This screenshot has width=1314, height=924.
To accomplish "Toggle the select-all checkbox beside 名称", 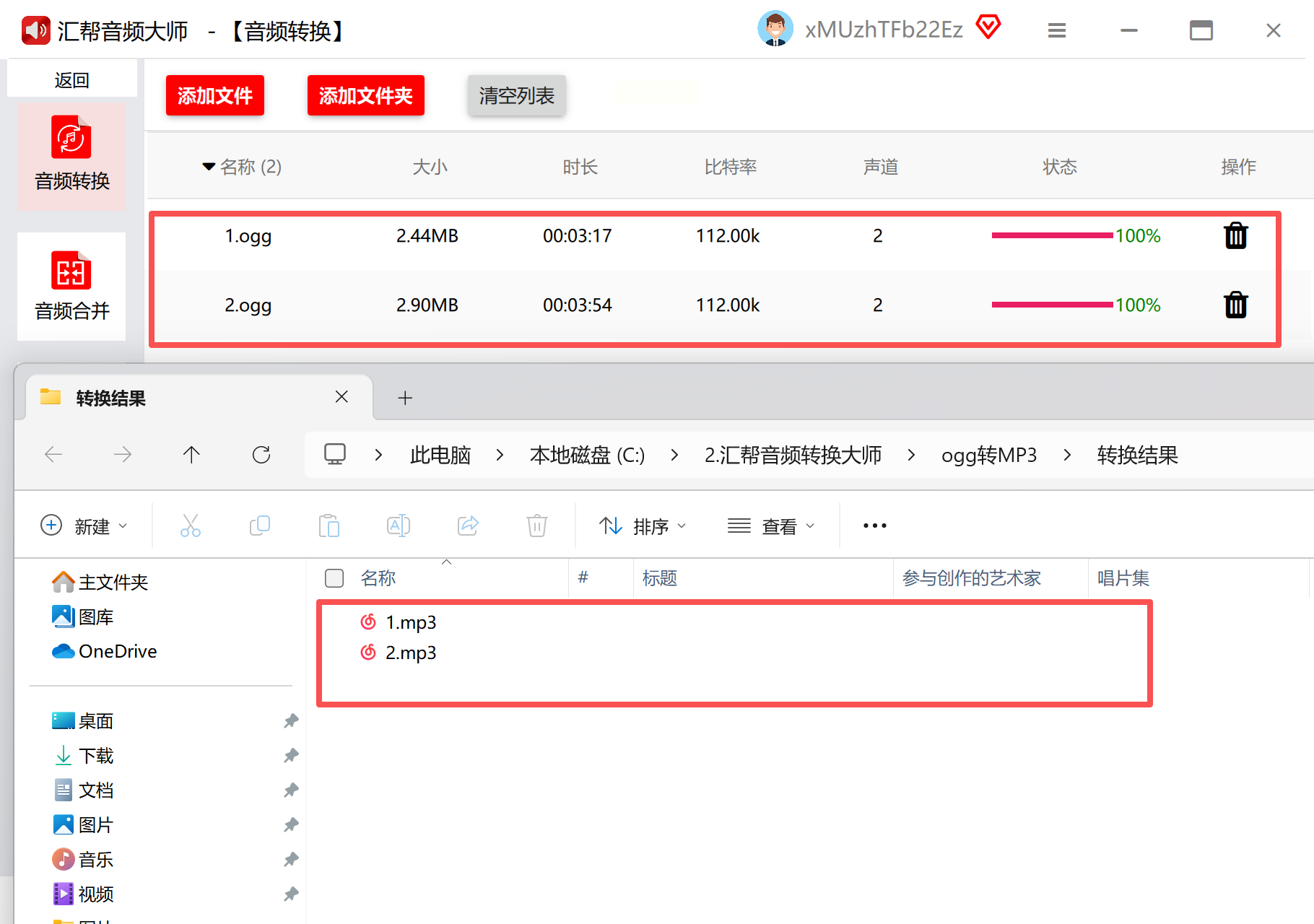I will coord(334,578).
